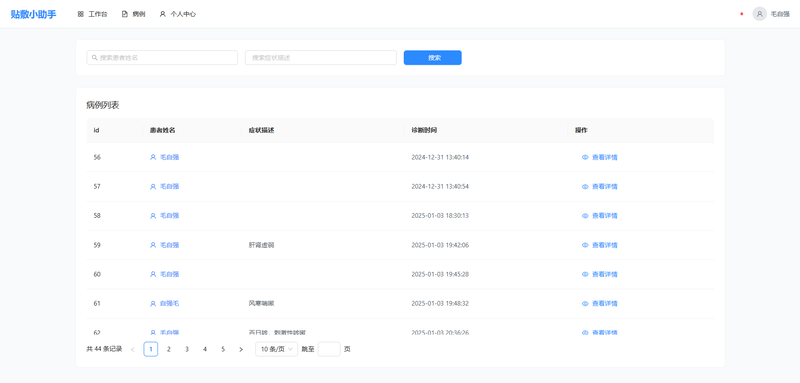Click the id cell 59

(x=97, y=245)
